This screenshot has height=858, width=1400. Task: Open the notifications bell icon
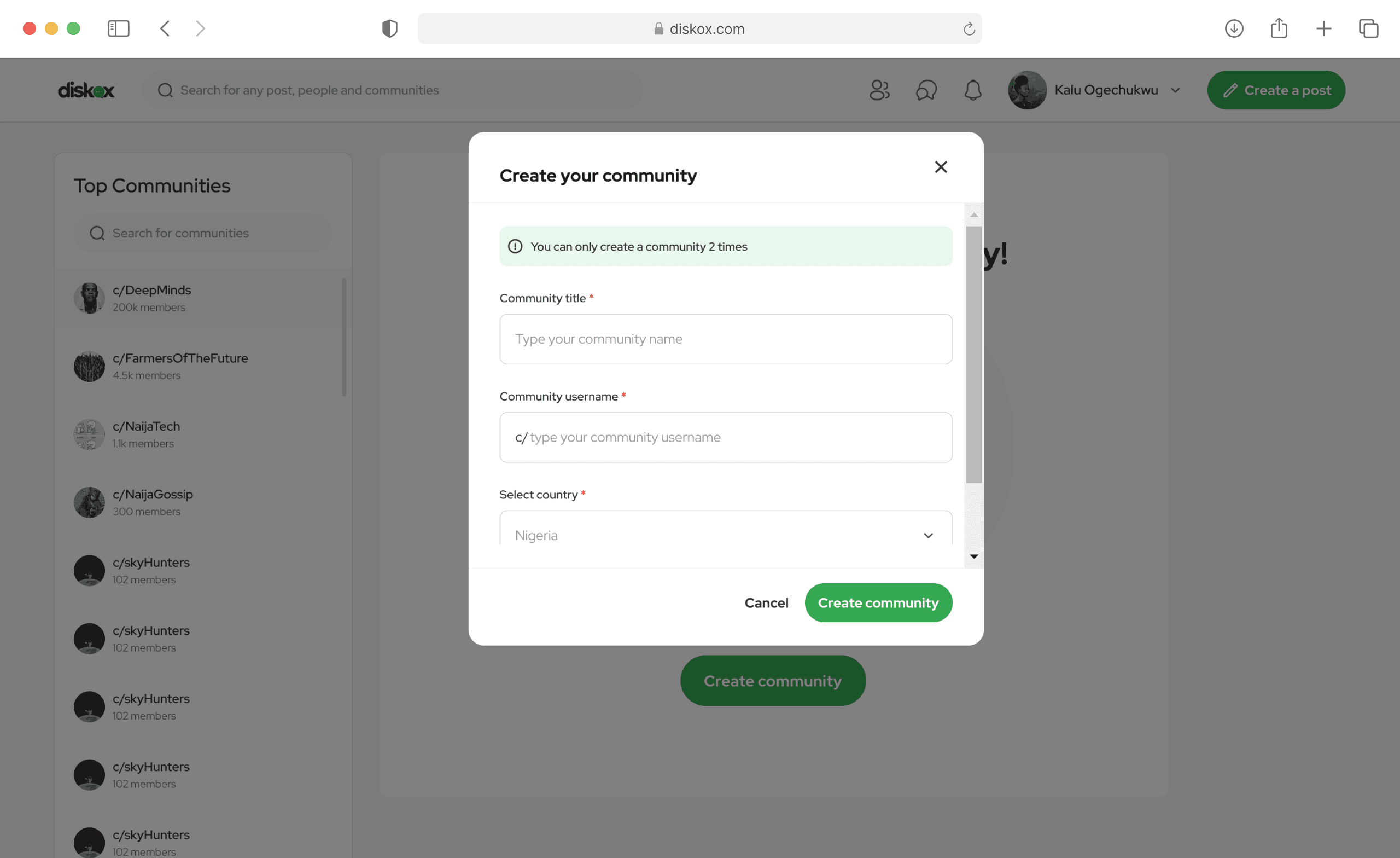(973, 90)
